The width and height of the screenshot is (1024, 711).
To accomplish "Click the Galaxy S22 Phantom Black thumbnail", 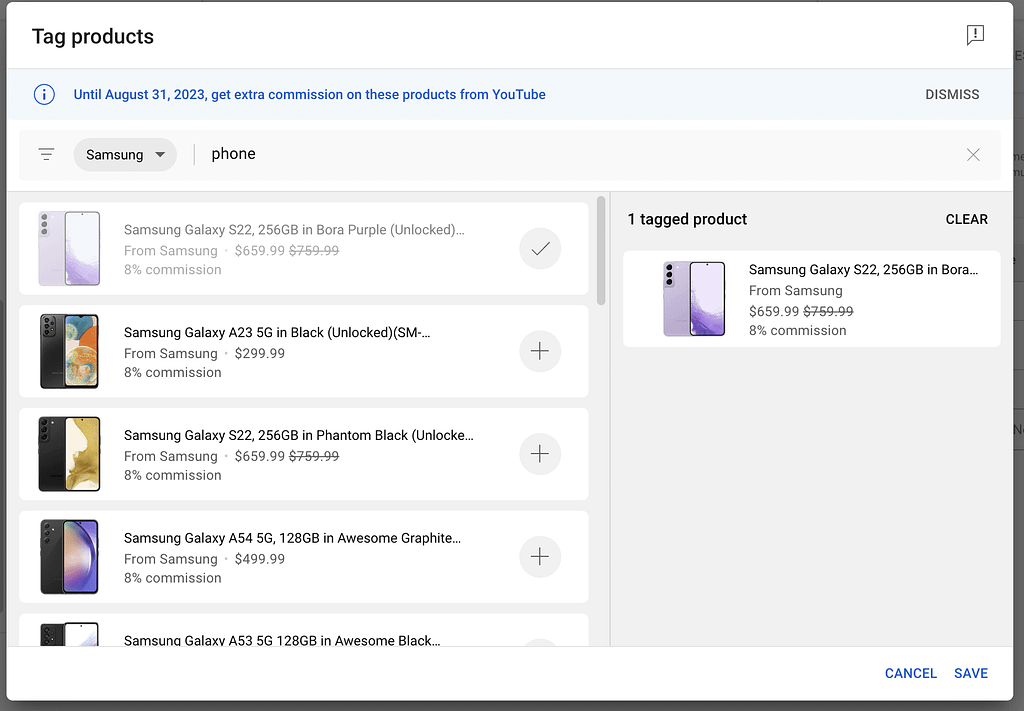I will tap(69, 454).
